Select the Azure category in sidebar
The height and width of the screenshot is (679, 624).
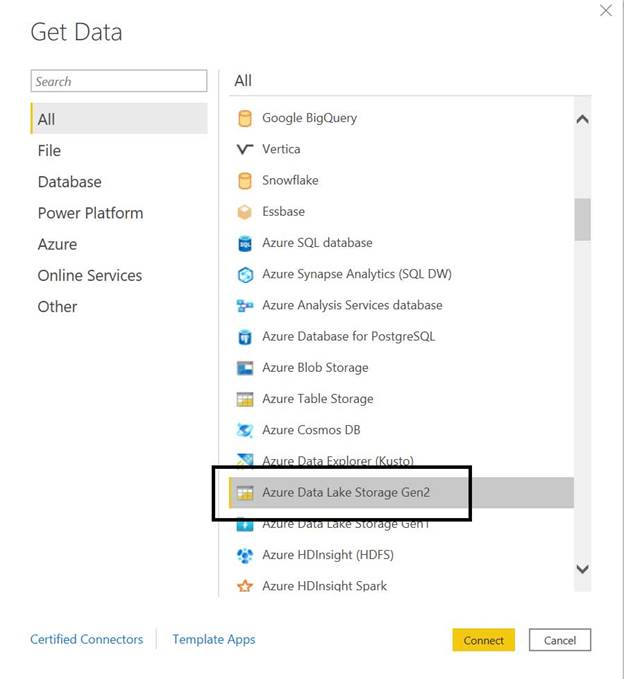(x=57, y=244)
